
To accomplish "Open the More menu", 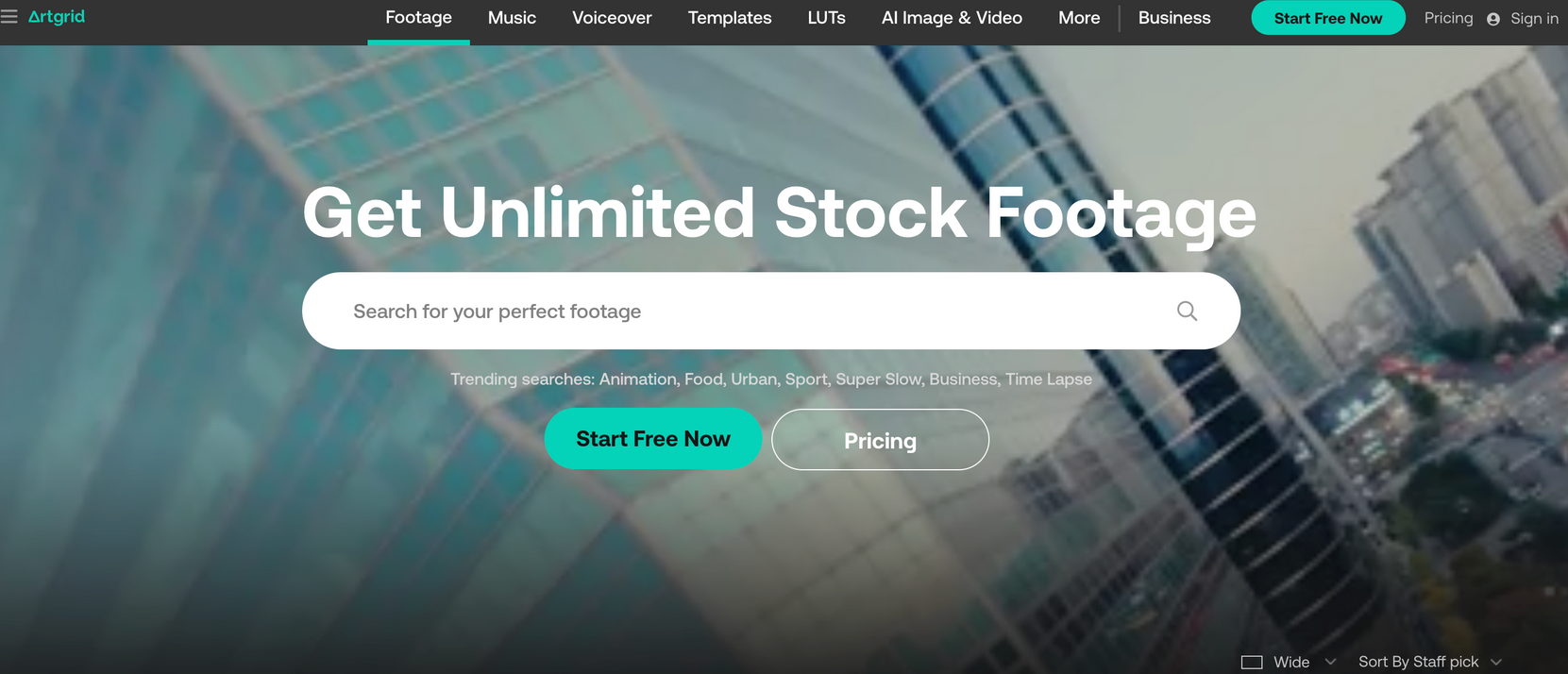I will click(1079, 18).
